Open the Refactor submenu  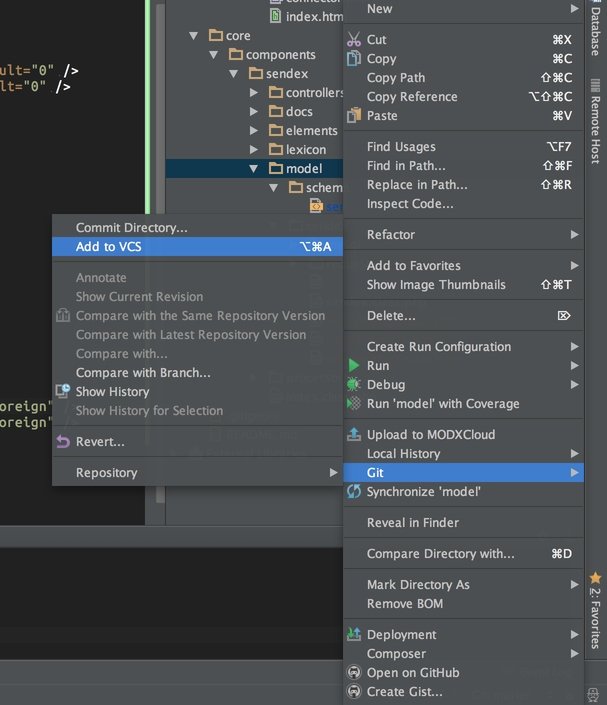(x=464, y=235)
